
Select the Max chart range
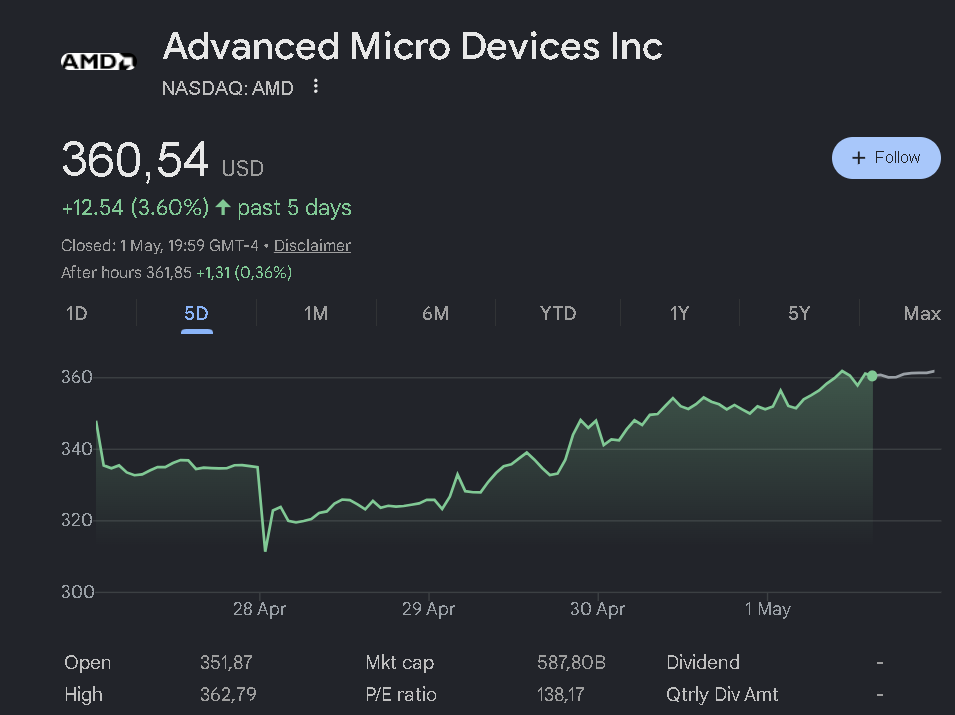[922, 314]
